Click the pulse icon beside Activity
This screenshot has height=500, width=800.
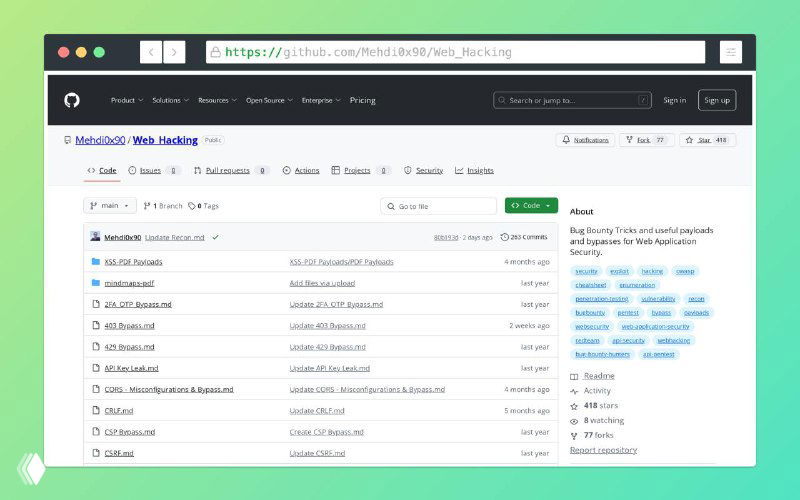pos(574,391)
